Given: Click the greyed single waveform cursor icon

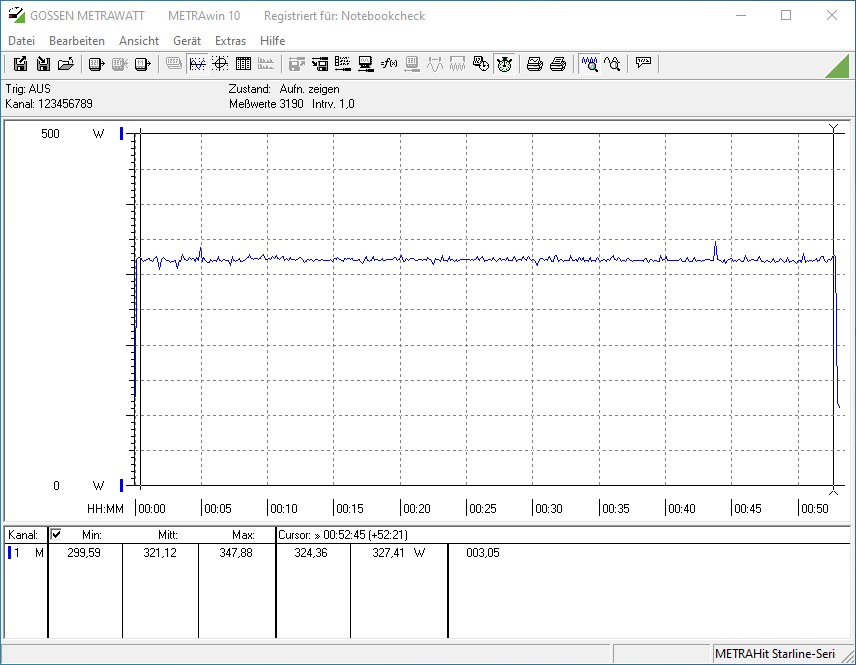Looking at the screenshot, I should coord(435,64).
